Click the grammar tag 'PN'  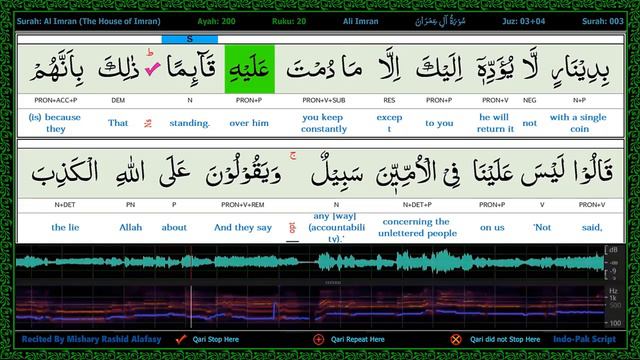coord(130,204)
